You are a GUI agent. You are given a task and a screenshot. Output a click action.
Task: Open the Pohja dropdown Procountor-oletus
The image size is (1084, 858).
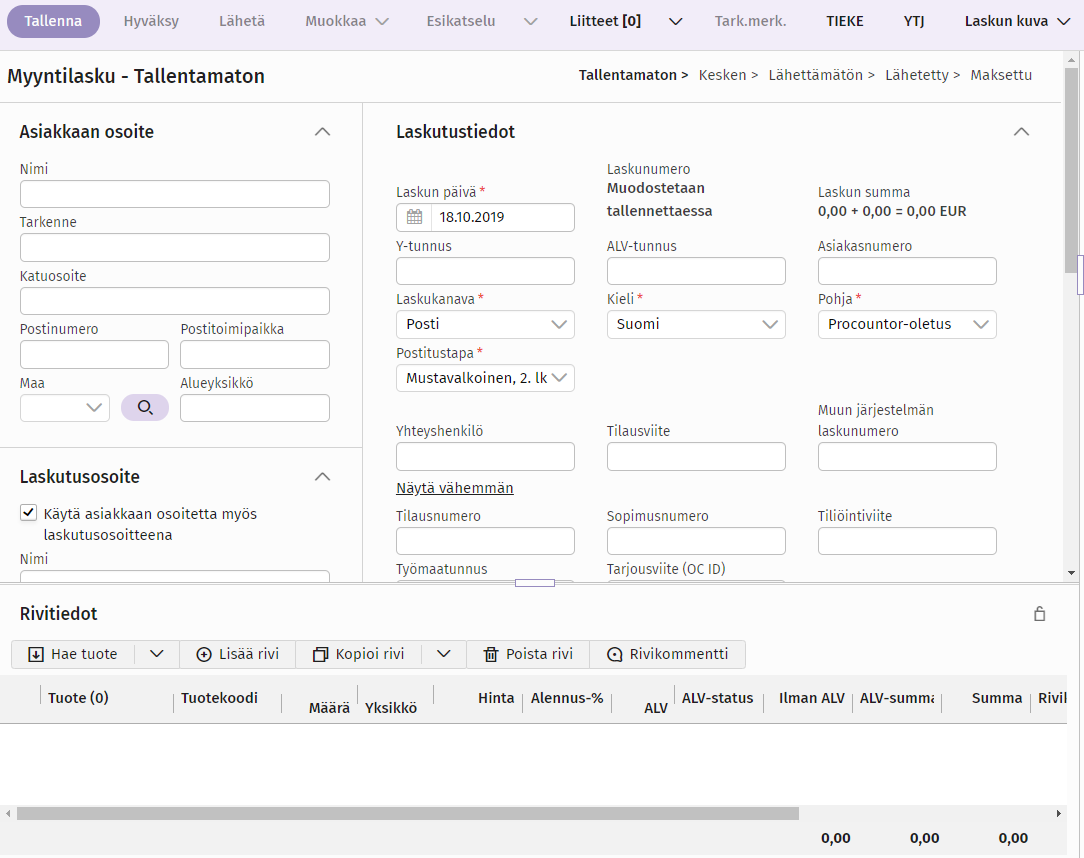907,324
